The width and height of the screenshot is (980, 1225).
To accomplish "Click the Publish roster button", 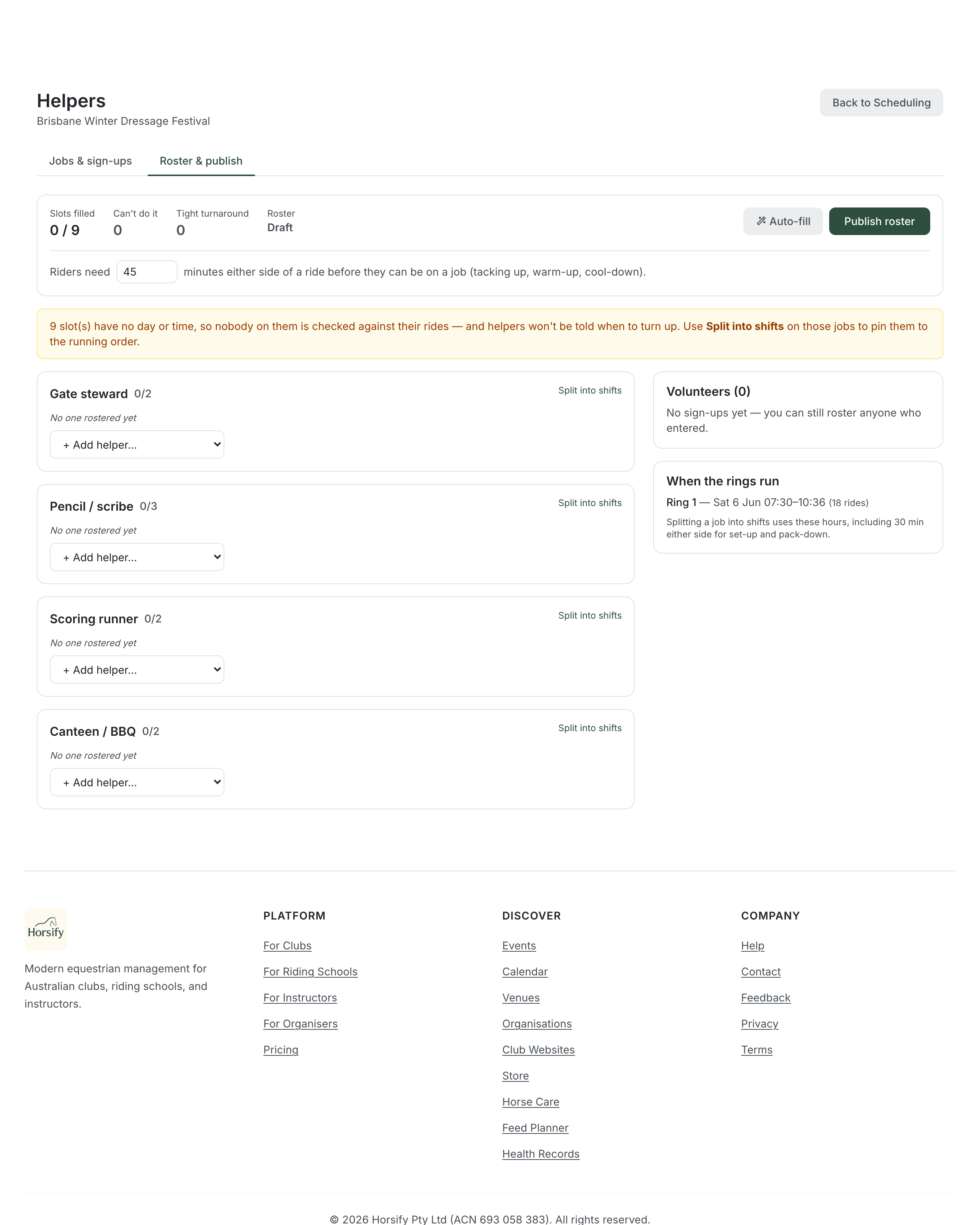I will click(x=879, y=221).
